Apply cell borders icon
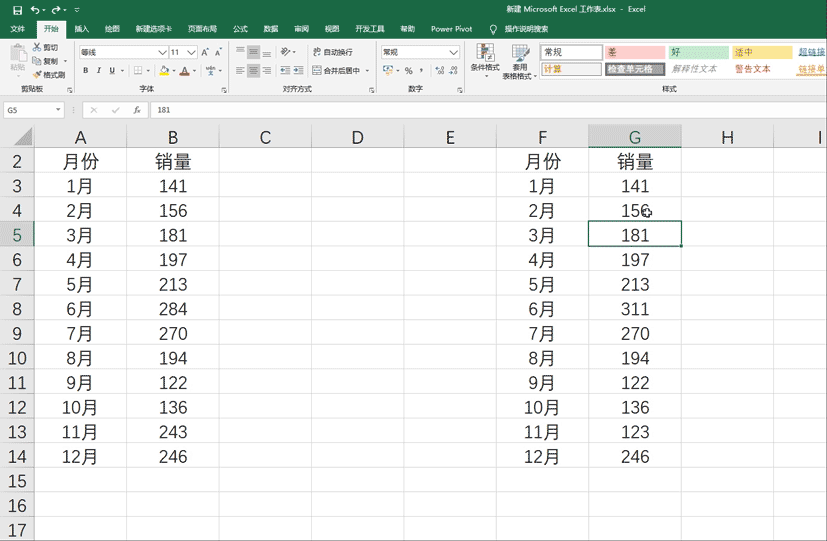 (x=138, y=70)
